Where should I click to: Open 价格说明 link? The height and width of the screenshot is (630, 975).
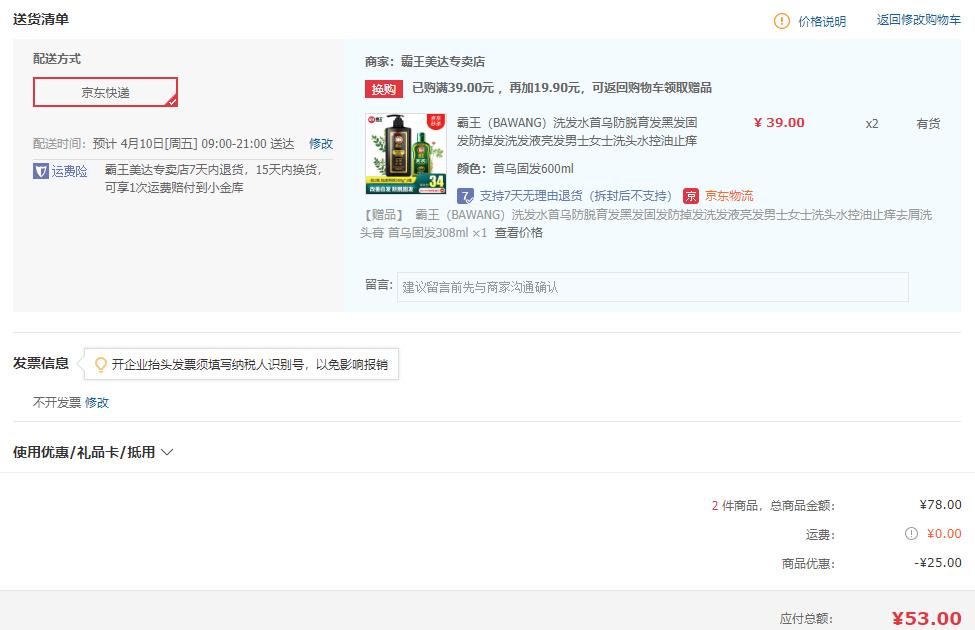coord(822,21)
